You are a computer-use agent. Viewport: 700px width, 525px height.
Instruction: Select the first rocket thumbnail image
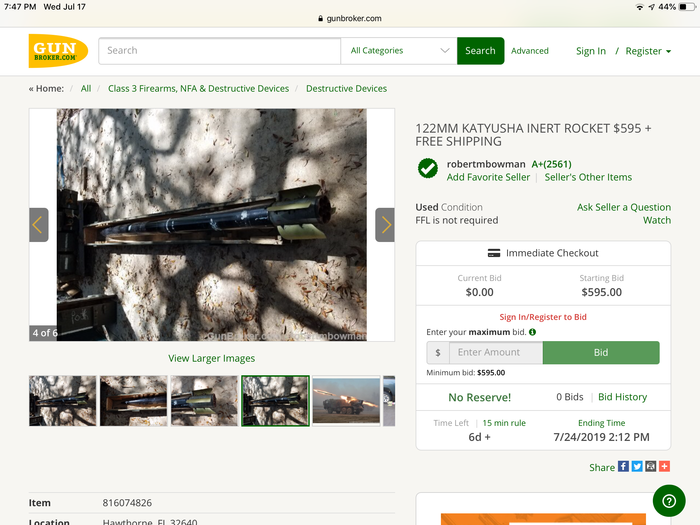coord(63,401)
